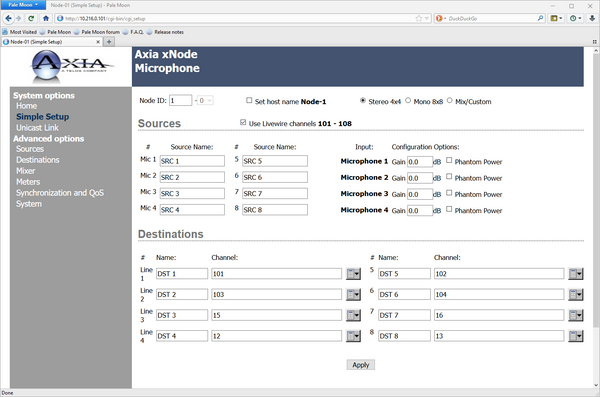The image size is (600, 397).
Task: Open Simple Setup page link
Action: pyautogui.click(x=42, y=117)
